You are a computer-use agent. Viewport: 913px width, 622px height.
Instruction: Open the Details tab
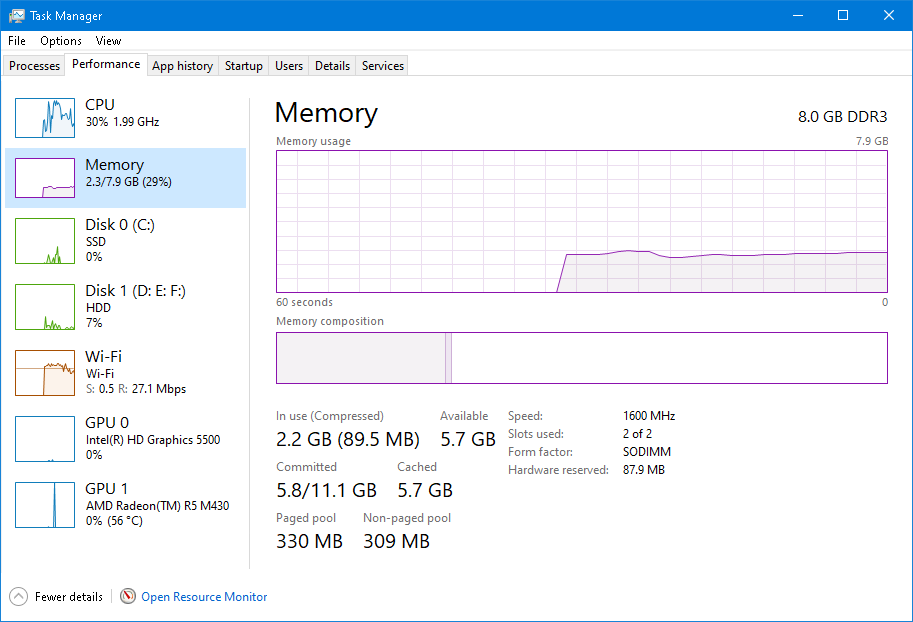[x=332, y=66]
